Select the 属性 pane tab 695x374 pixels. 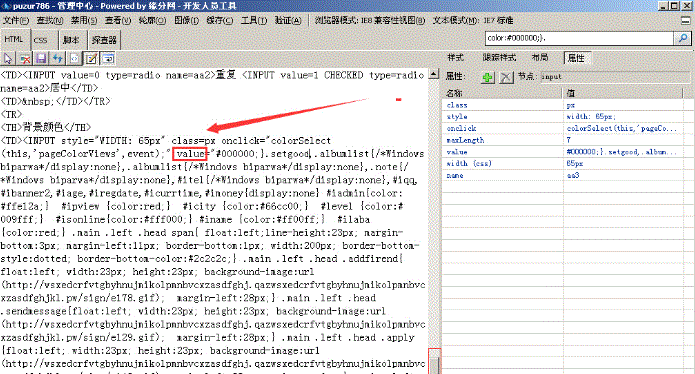[576, 58]
